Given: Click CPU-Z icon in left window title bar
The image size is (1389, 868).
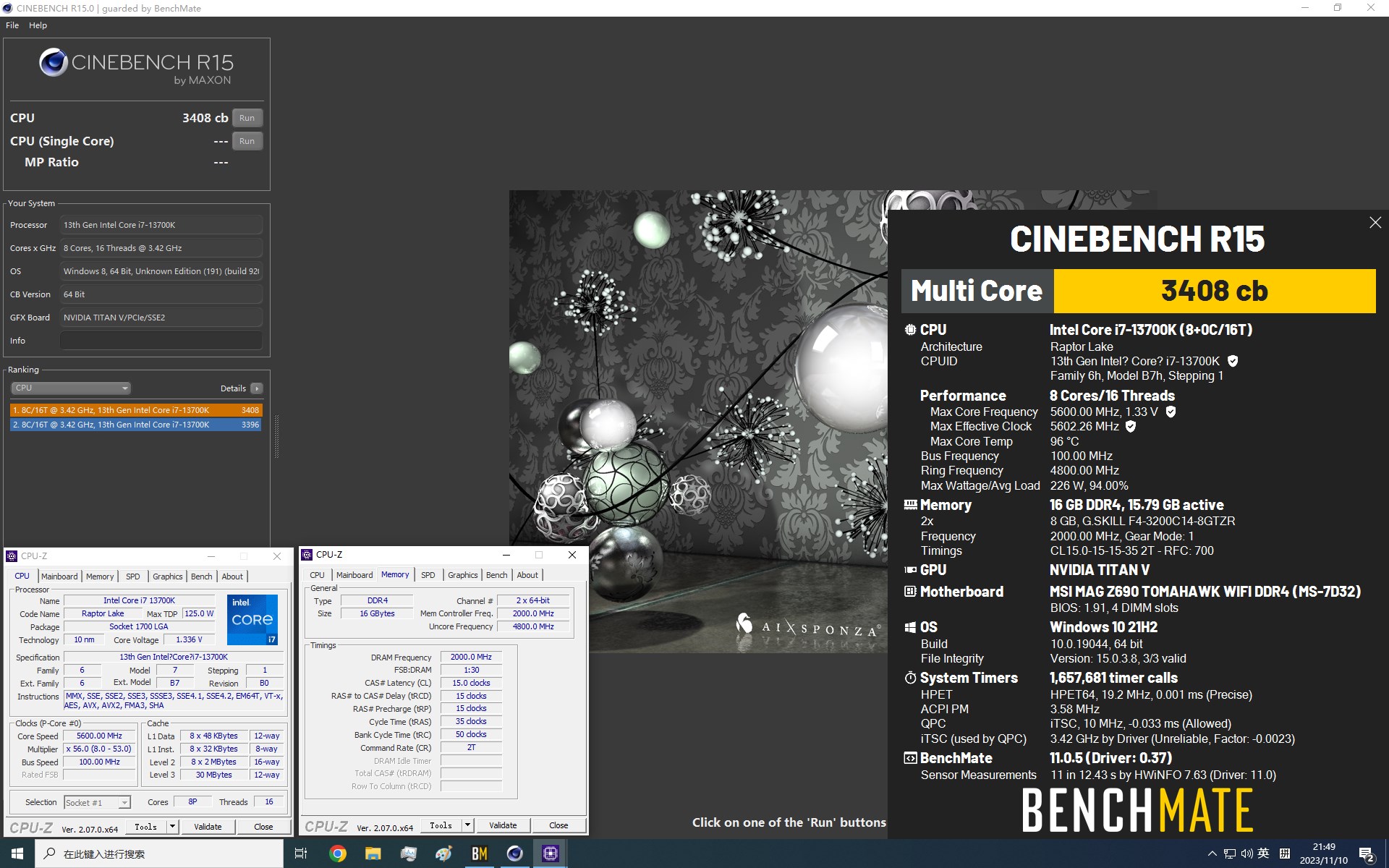Looking at the screenshot, I should (12, 556).
